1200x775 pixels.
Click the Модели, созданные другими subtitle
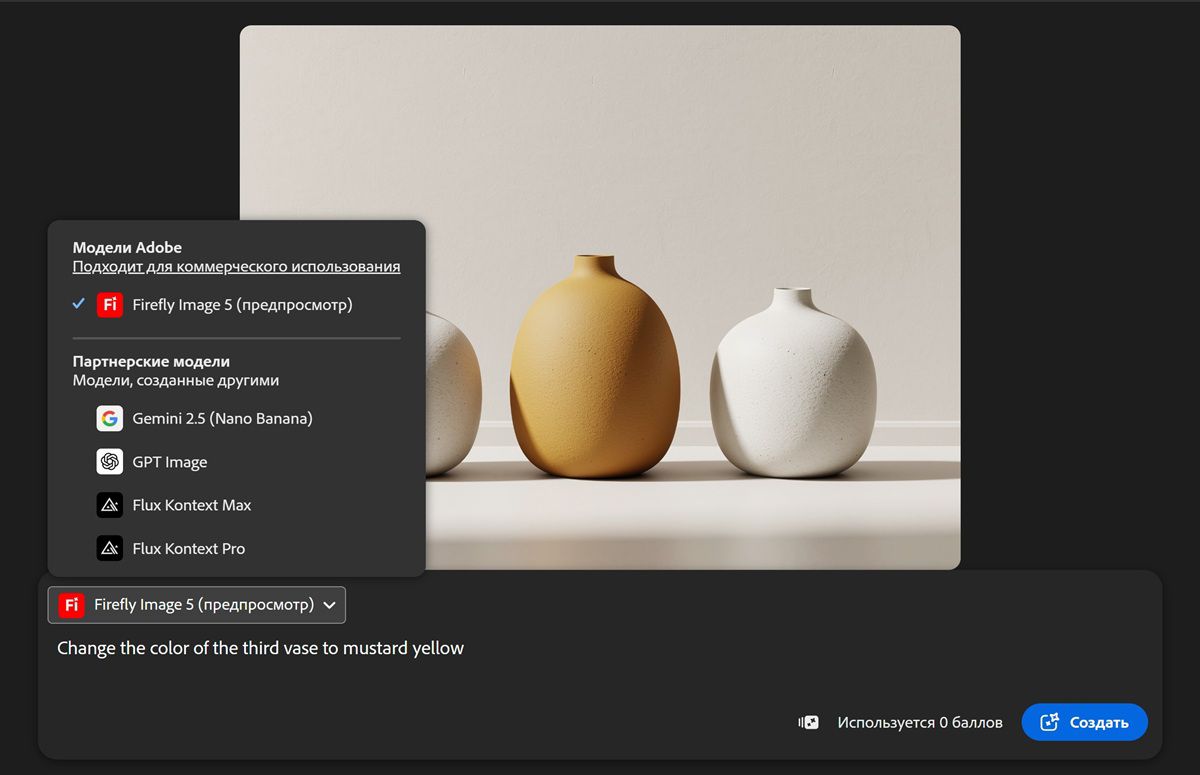click(x=176, y=381)
